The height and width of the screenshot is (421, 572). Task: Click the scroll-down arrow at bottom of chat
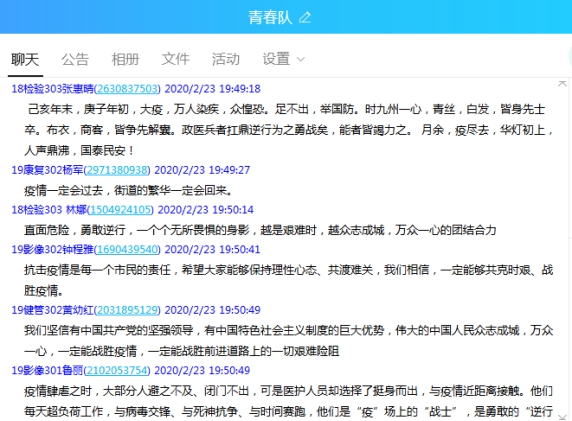click(x=562, y=417)
